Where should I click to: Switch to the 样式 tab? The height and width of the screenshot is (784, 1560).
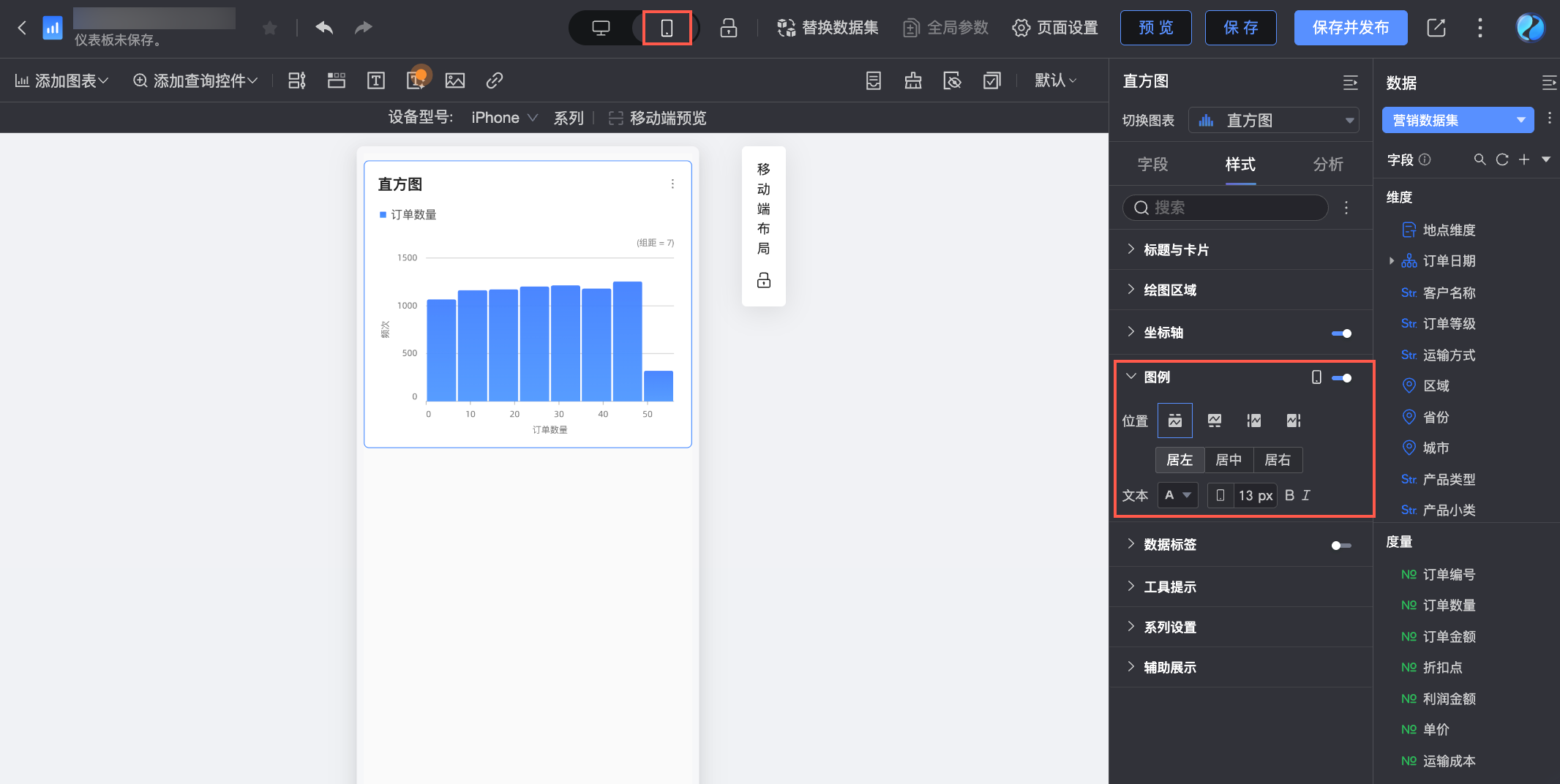tap(1240, 165)
